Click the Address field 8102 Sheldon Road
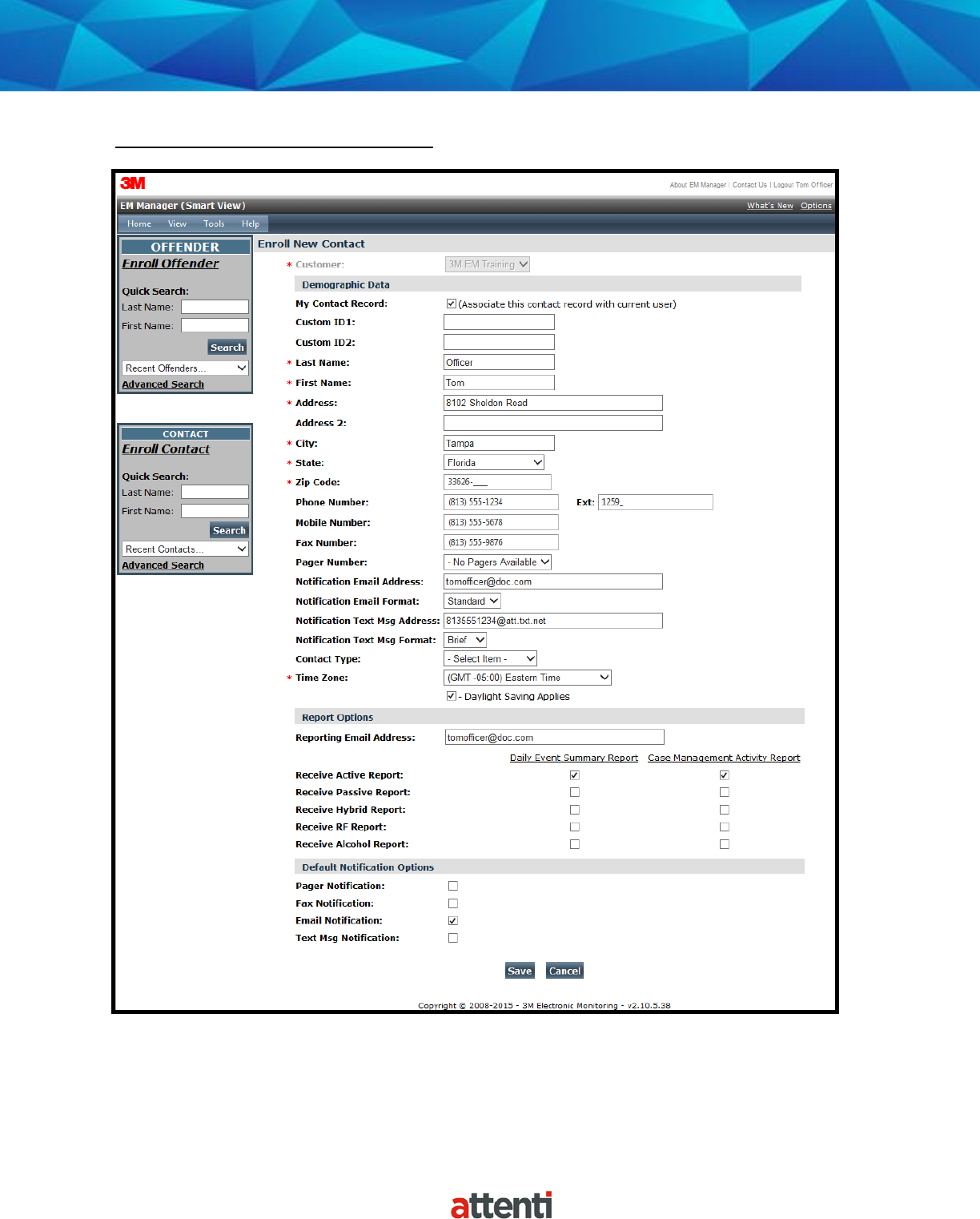The height and width of the screenshot is (1219, 980). (553, 403)
